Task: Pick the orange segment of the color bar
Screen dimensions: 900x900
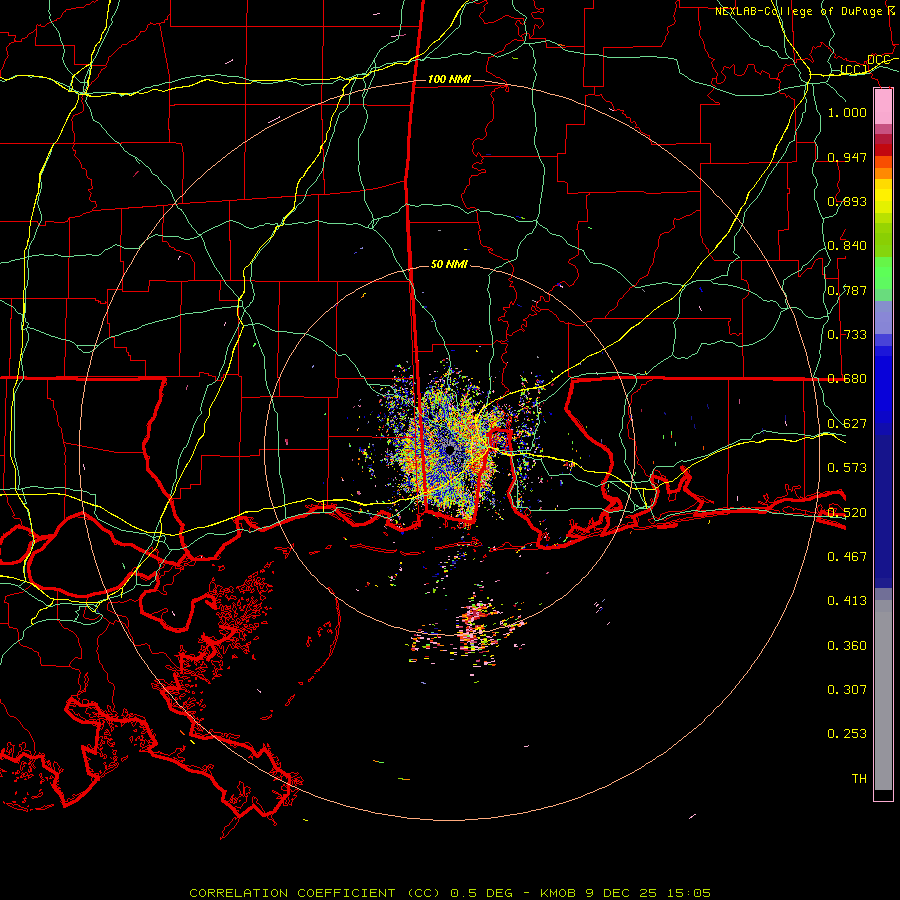Action: coord(883,173)
